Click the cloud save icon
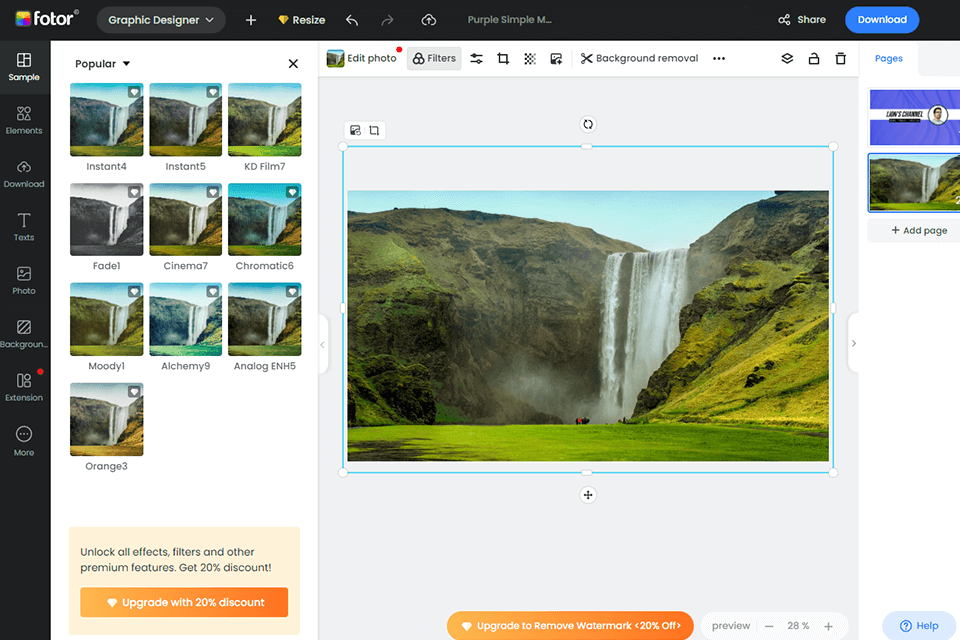 429,20
